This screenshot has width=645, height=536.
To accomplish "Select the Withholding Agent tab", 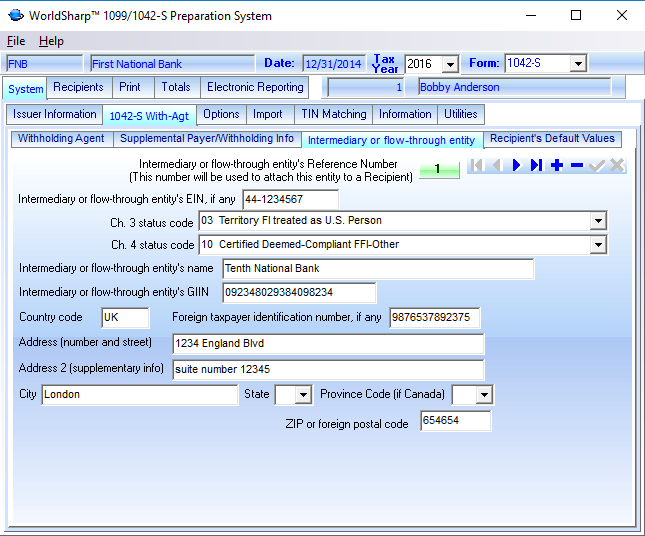I will [61, 139].
